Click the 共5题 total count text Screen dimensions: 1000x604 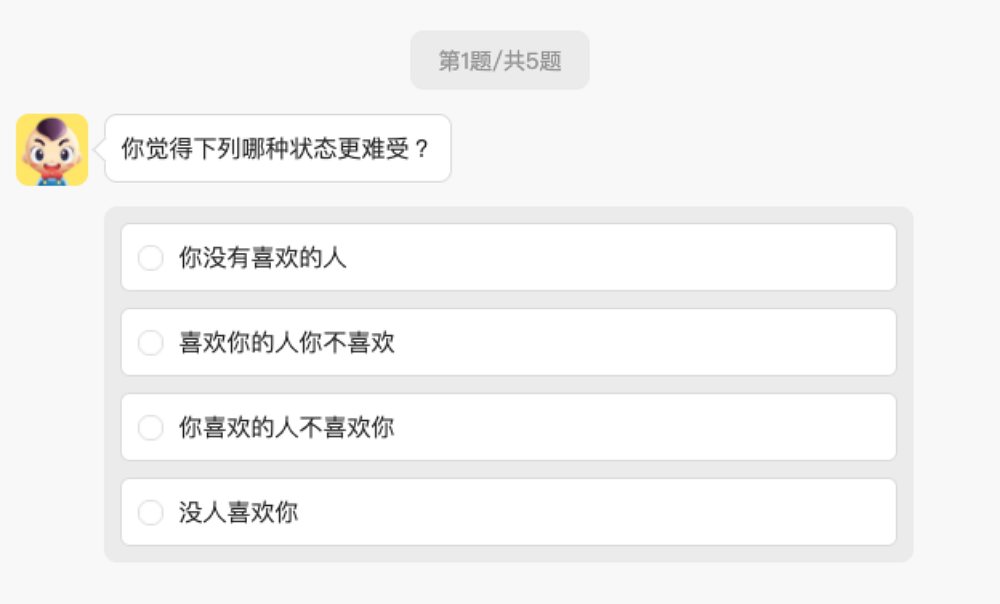(532, 60)
